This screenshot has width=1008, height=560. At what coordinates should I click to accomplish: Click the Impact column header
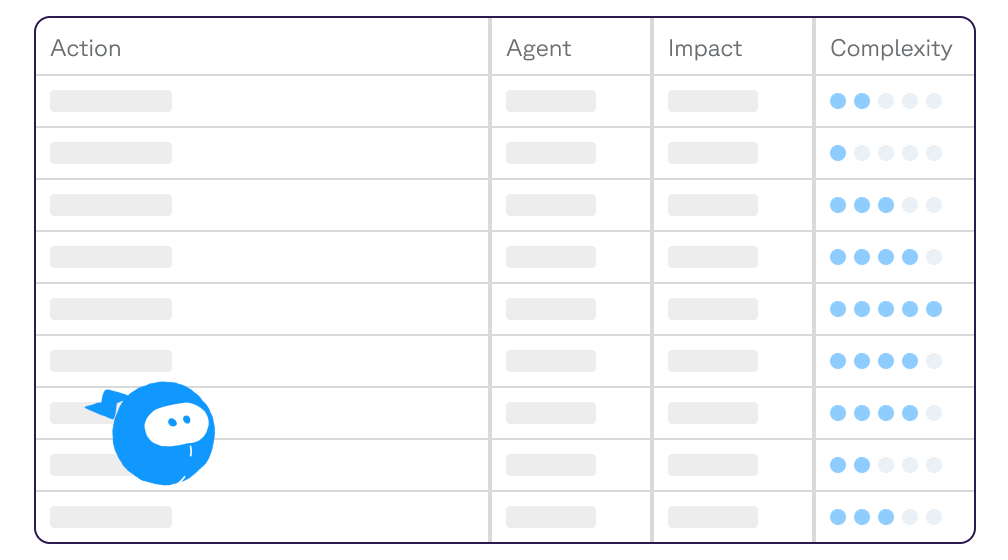[x=705, y=48]
